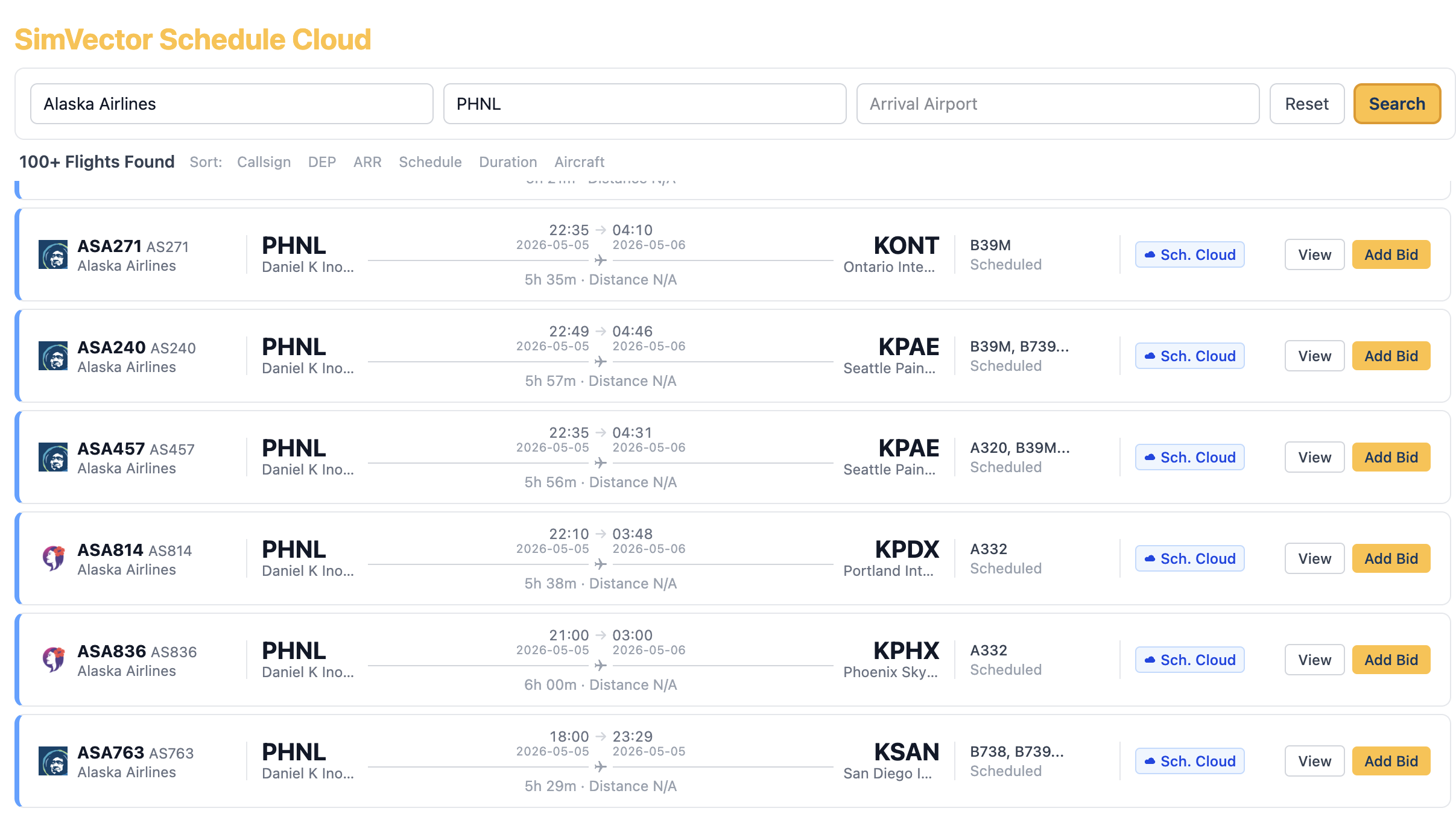Focus the Alaska Airlines airline field
The width and height of the screenshot is (1456, 814).
pos(232,104)
